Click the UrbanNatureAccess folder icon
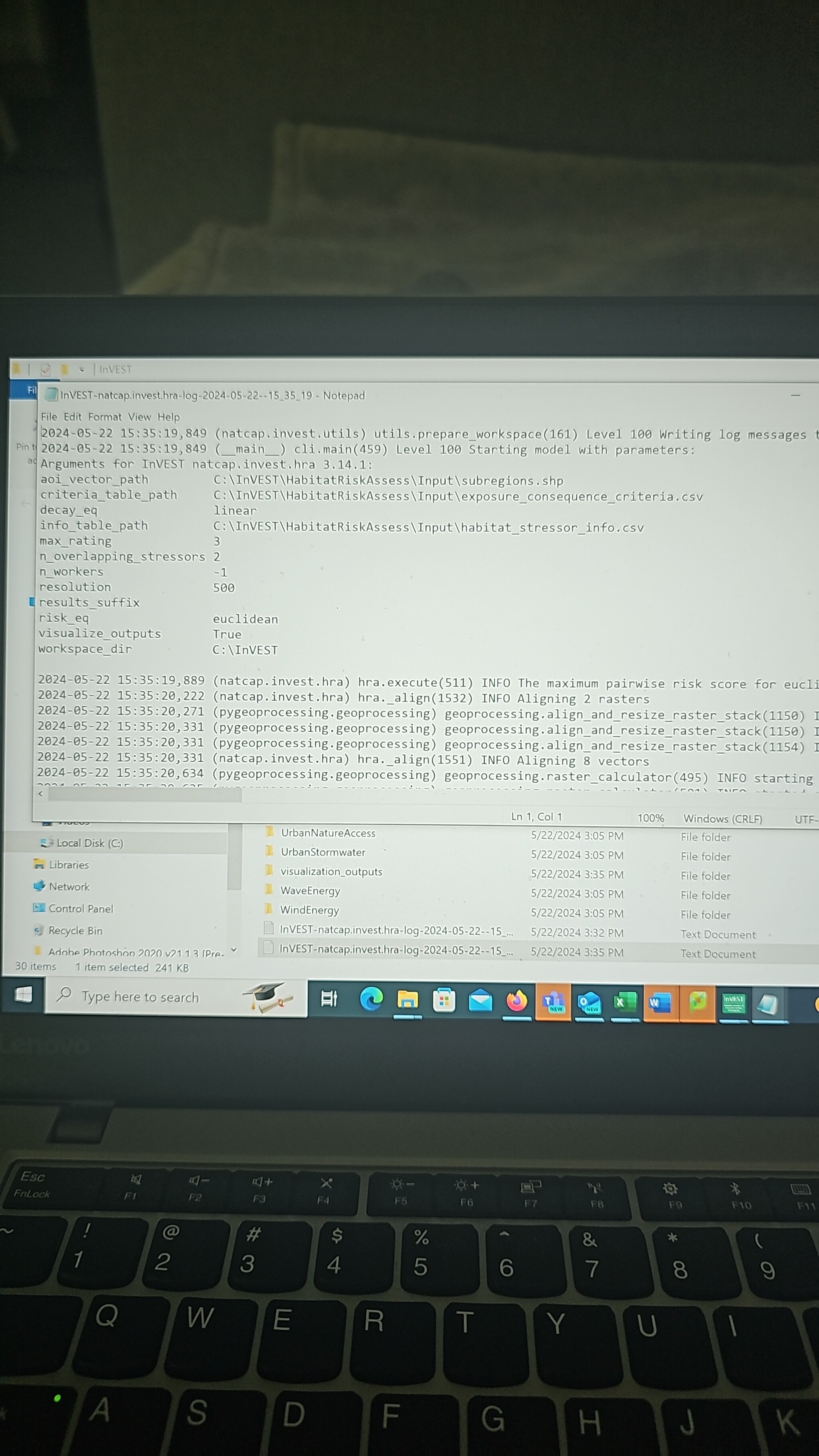This screenshot has height=1456, width=819. (270, 832)
